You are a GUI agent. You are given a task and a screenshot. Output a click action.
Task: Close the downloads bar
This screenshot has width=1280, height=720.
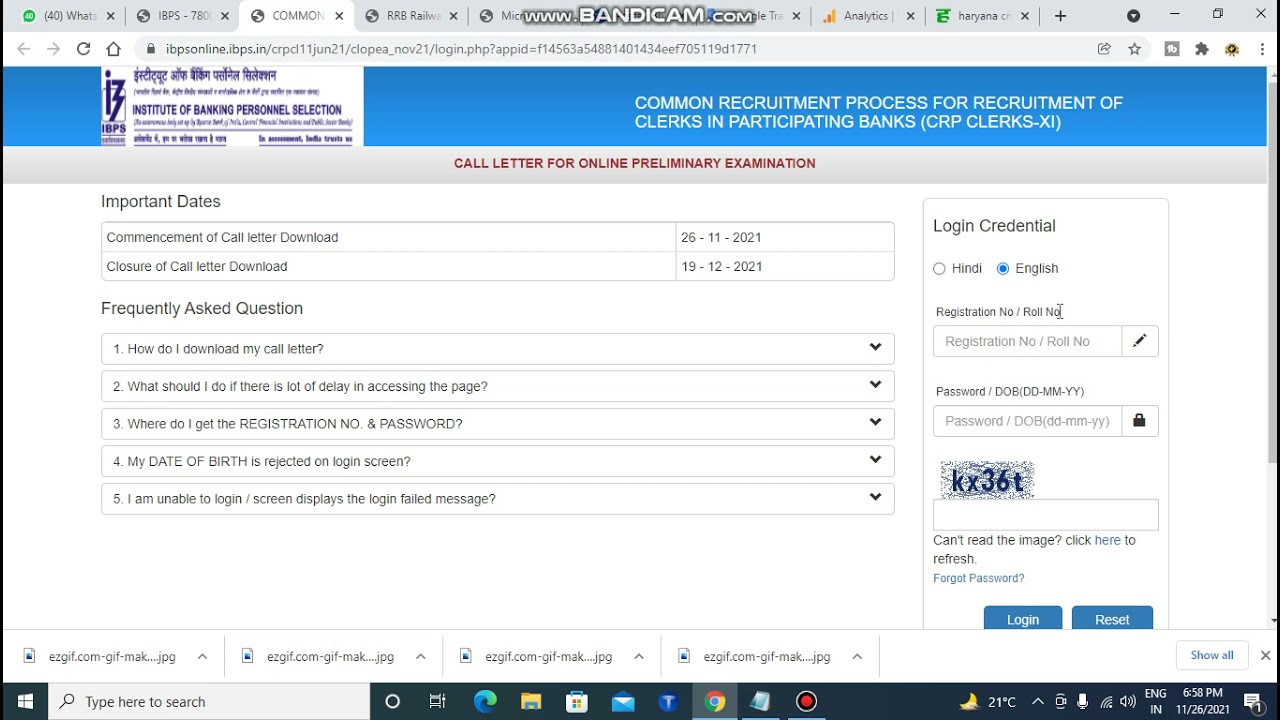coord(1265,656)
